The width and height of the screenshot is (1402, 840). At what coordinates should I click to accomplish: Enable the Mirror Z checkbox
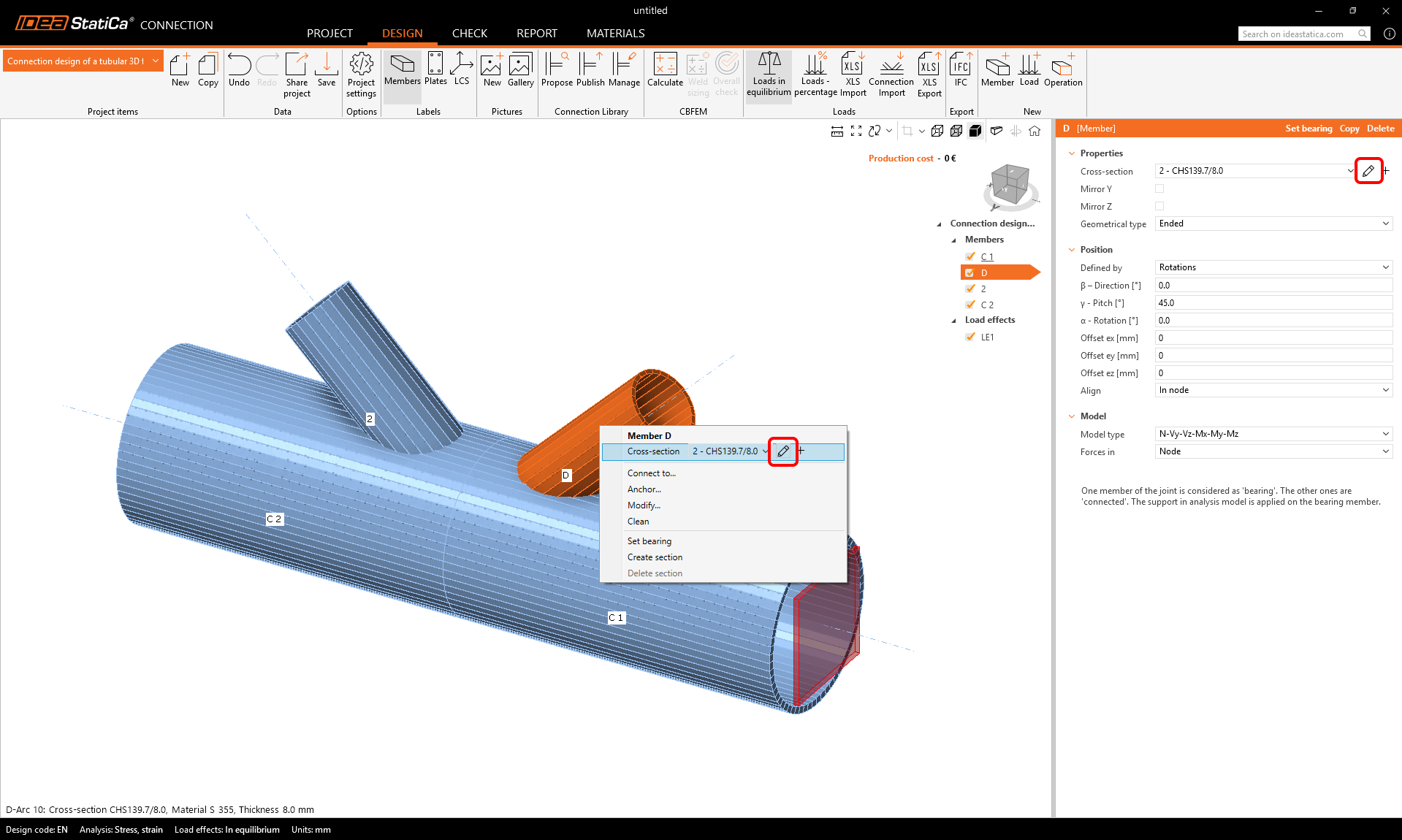pyautogui.click(x=1159, y=207)
